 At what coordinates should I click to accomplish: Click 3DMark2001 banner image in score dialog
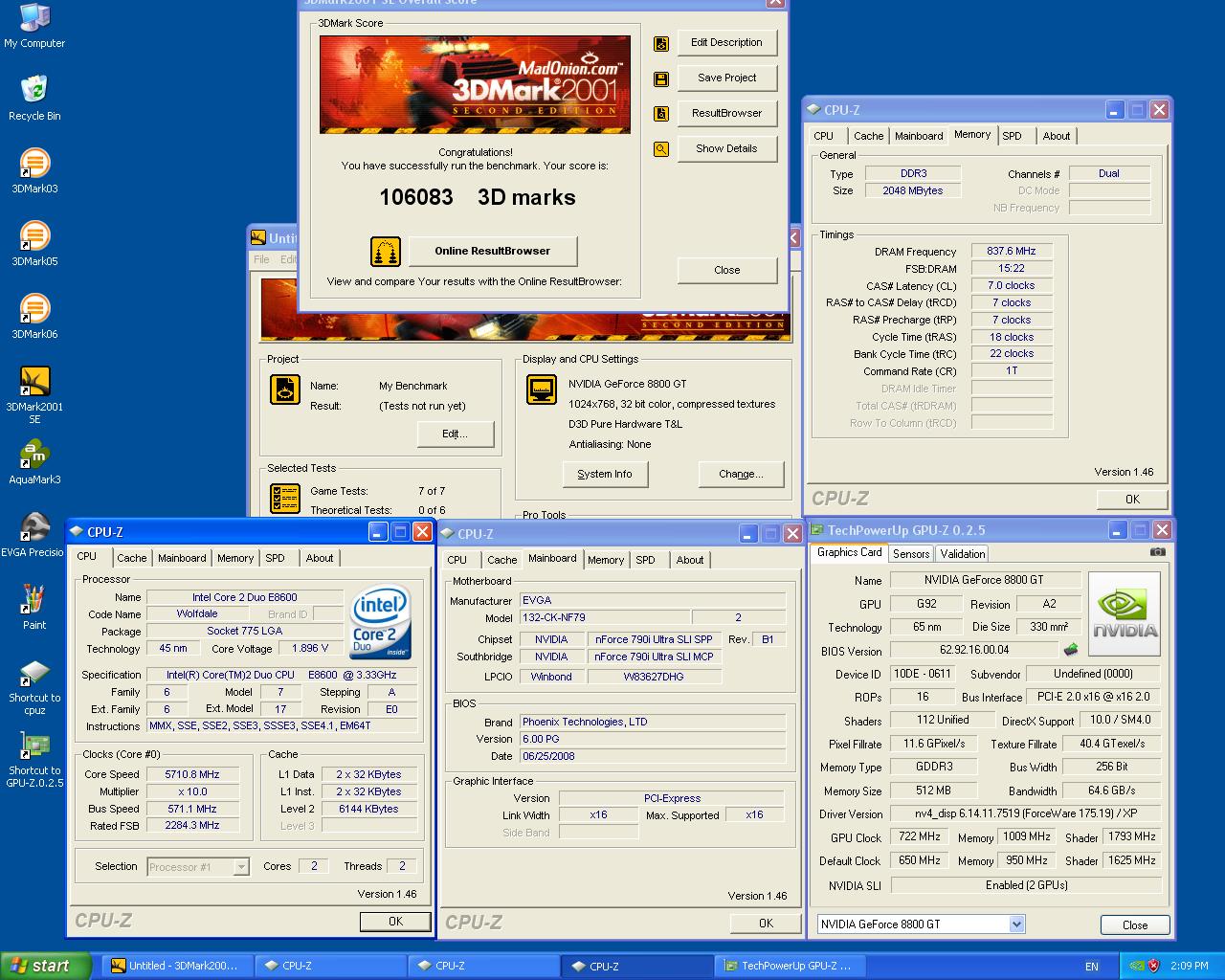point(475,85)
